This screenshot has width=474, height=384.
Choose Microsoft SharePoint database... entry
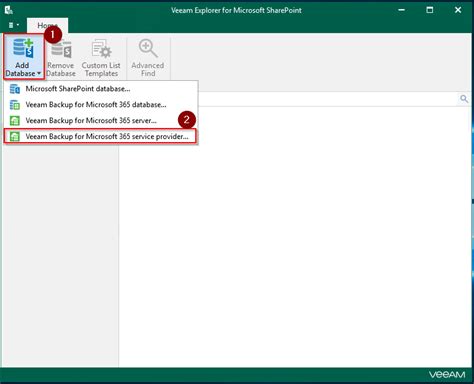point(101,89)
